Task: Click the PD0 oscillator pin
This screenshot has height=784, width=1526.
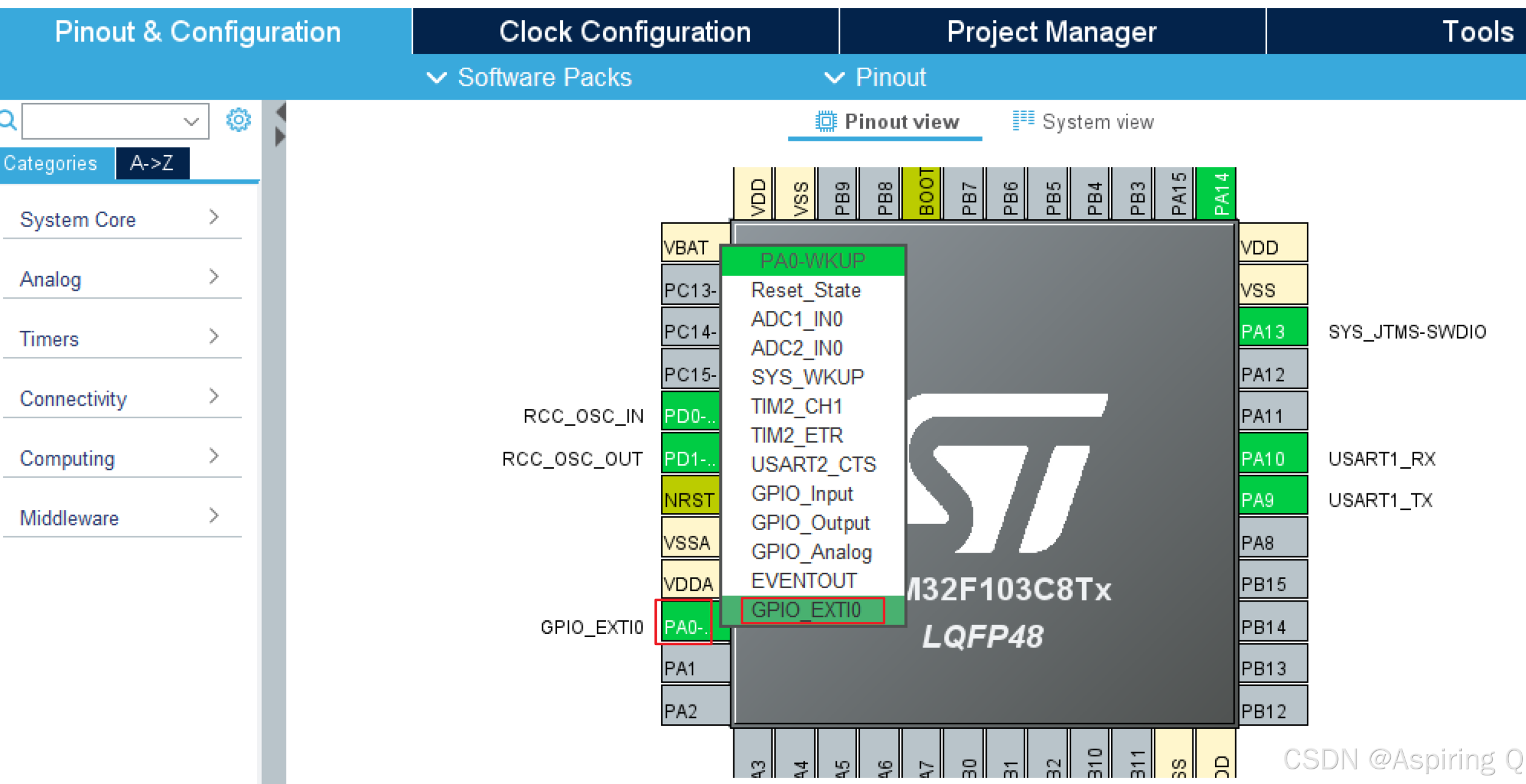Action: pyautogui.click(x=691, y=412)
